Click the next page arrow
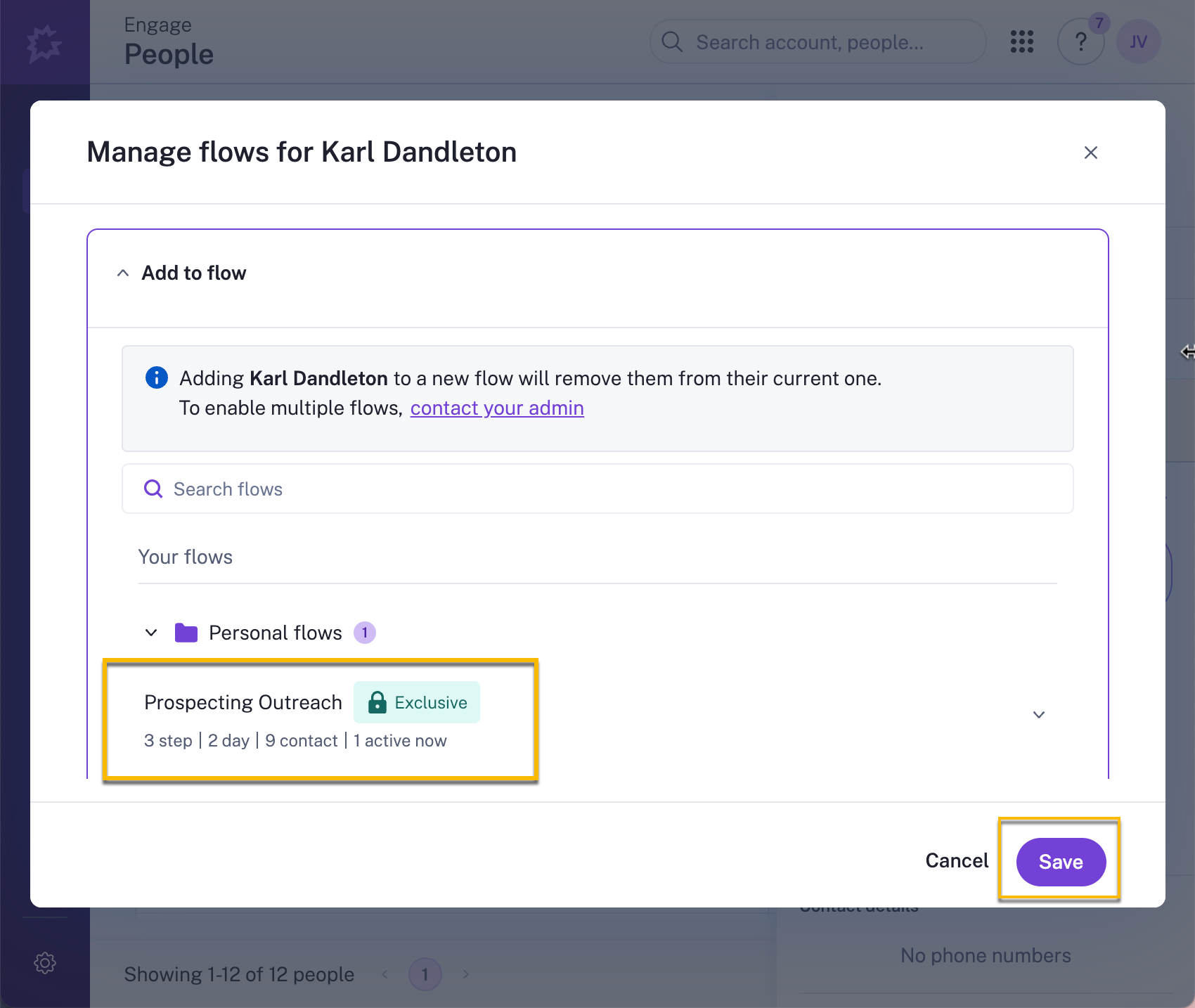1195x1008 pixels. click(x=465, y=974)
